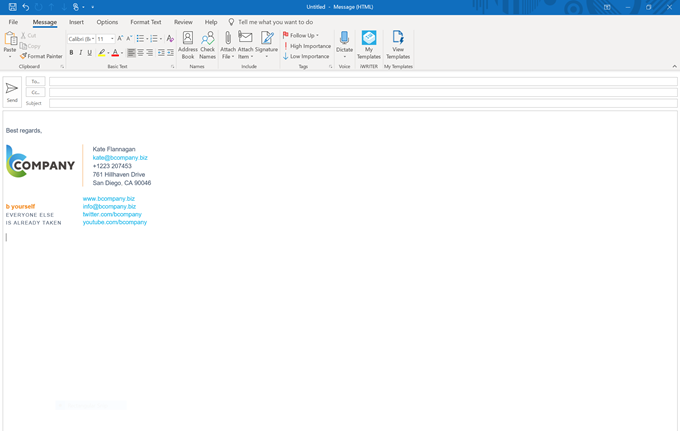Open Follow Up flag dropdown
Screen dimensions: 680x431
[301, 35]
